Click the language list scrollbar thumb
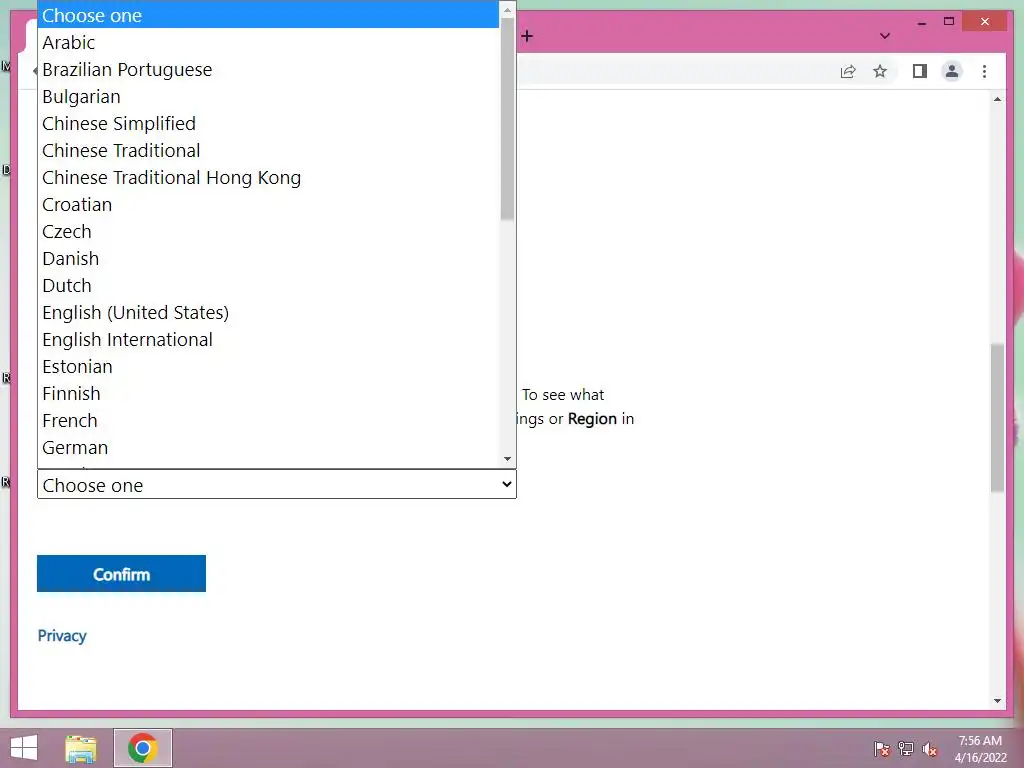This screenshot has width=1024, height=768. (x=507, y=118)
